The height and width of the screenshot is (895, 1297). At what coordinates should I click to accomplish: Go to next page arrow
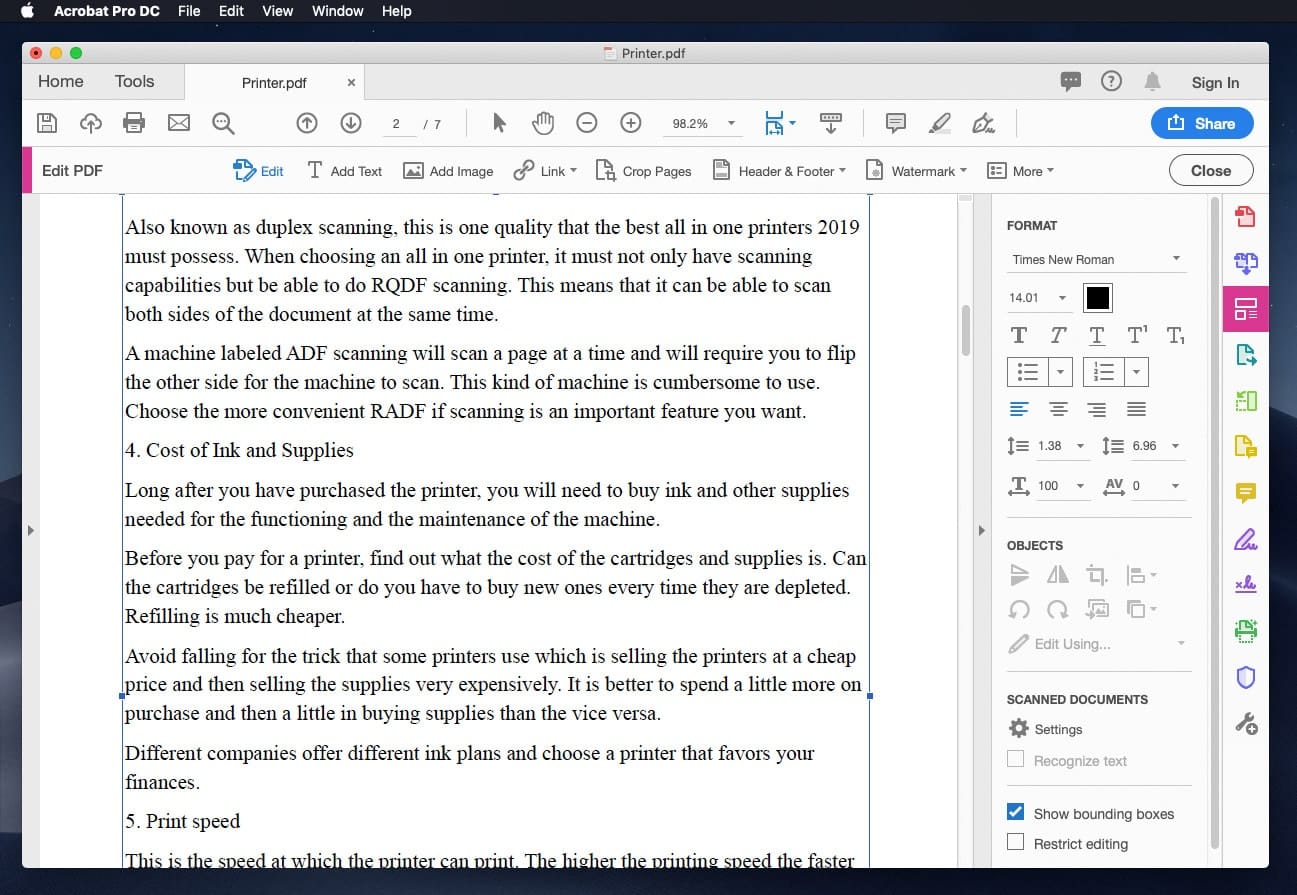pyautogui.click(x=350, y=123)
